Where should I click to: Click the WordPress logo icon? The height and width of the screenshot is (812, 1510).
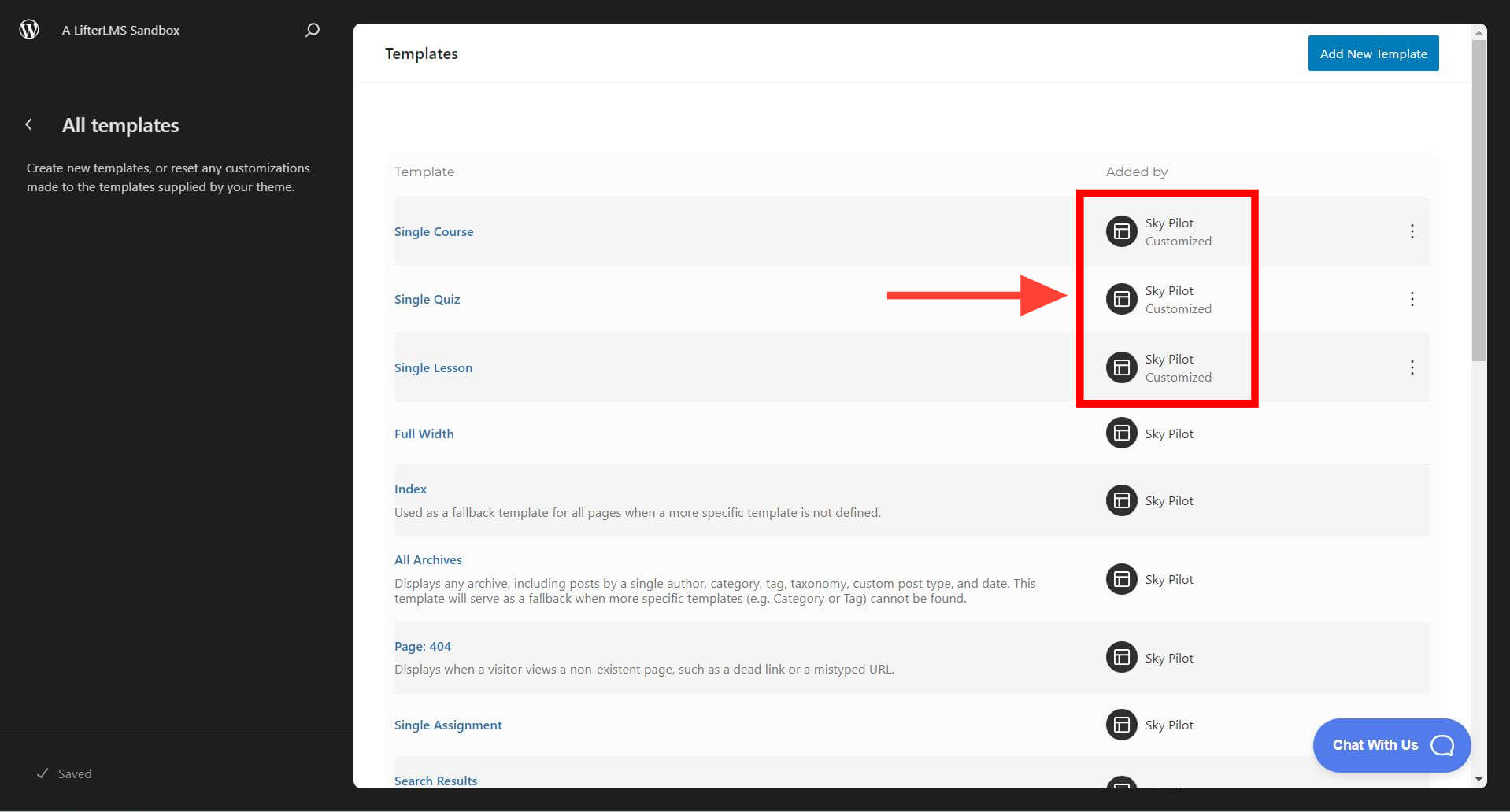pos(29,29)
